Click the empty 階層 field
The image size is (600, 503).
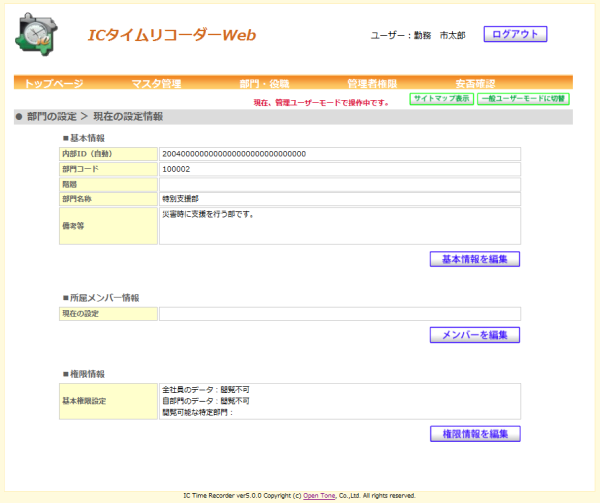(x=340, y=184)
